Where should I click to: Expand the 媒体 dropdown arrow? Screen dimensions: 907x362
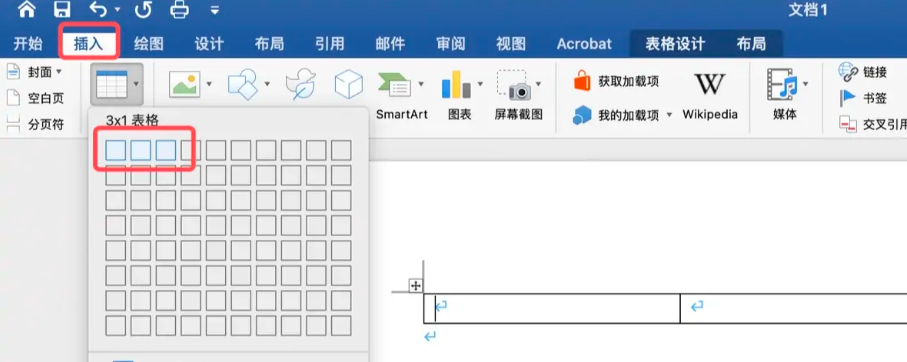[805, 84]
